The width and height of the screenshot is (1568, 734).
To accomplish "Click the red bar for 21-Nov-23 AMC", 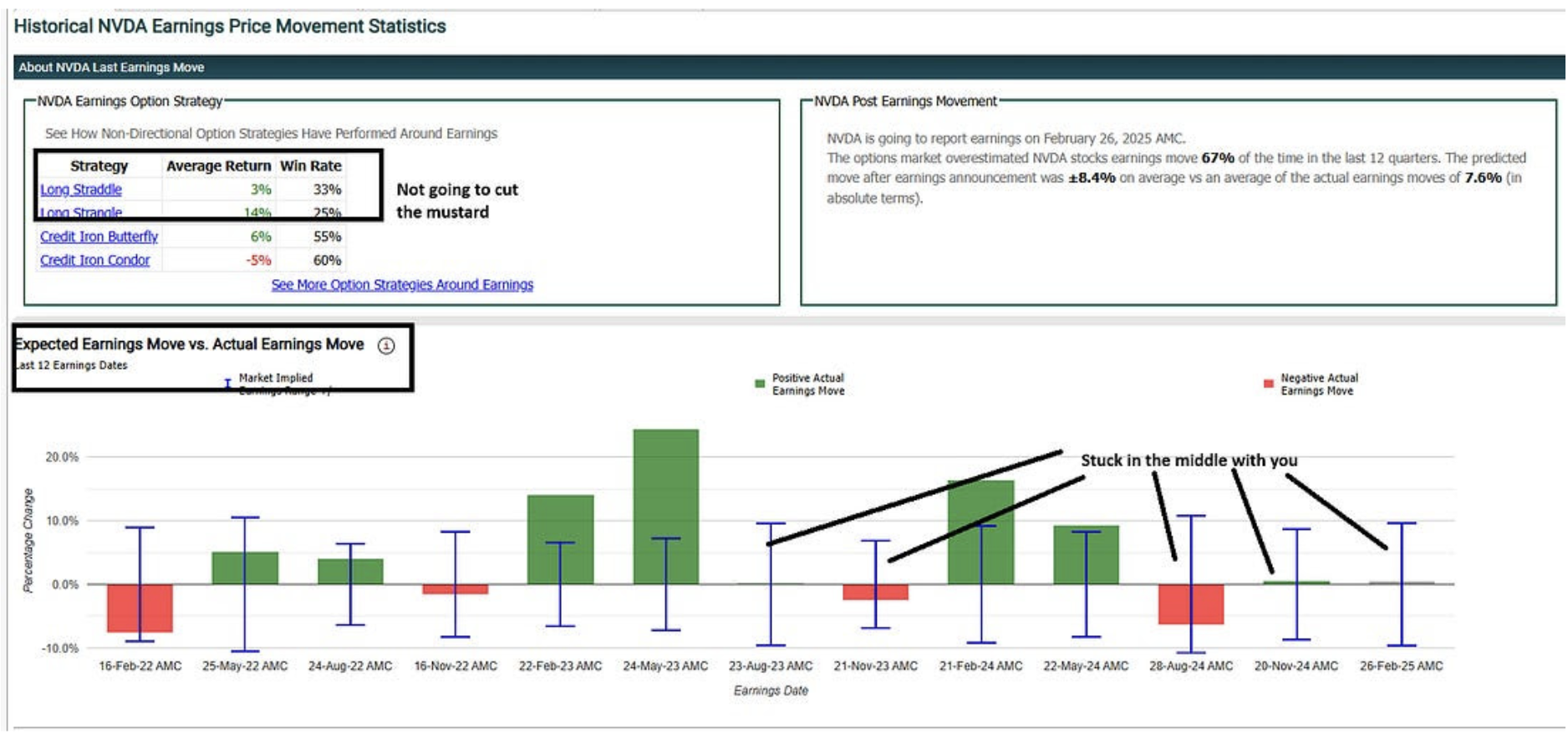I will [875, 592].
